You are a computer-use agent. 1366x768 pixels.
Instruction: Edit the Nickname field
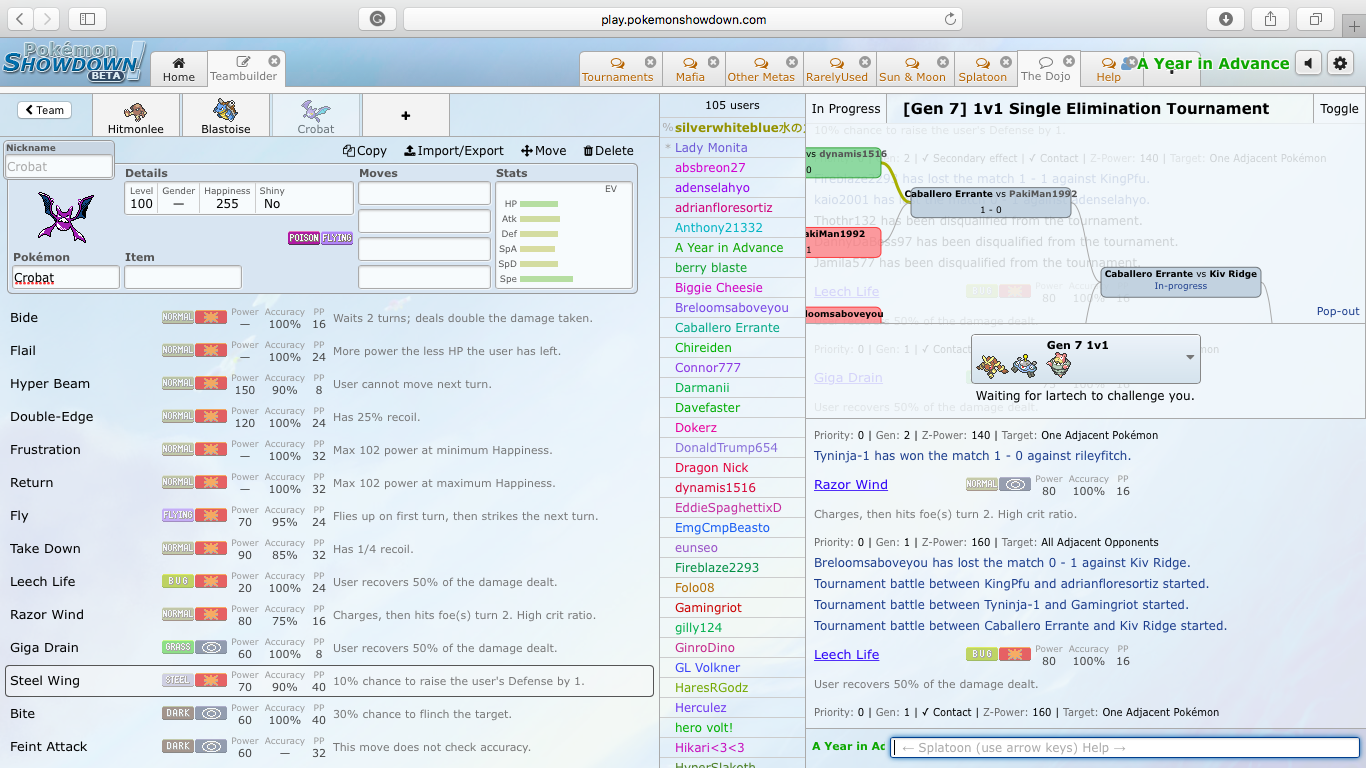point(59,166)
